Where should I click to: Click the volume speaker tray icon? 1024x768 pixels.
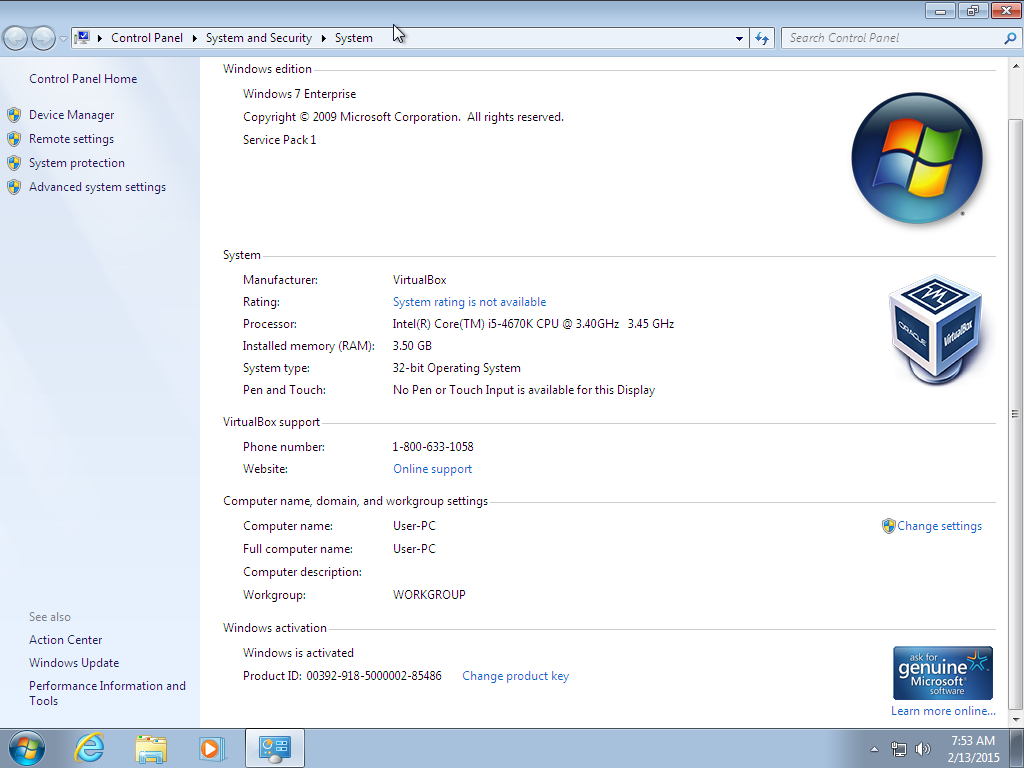(x=922, y=749)
